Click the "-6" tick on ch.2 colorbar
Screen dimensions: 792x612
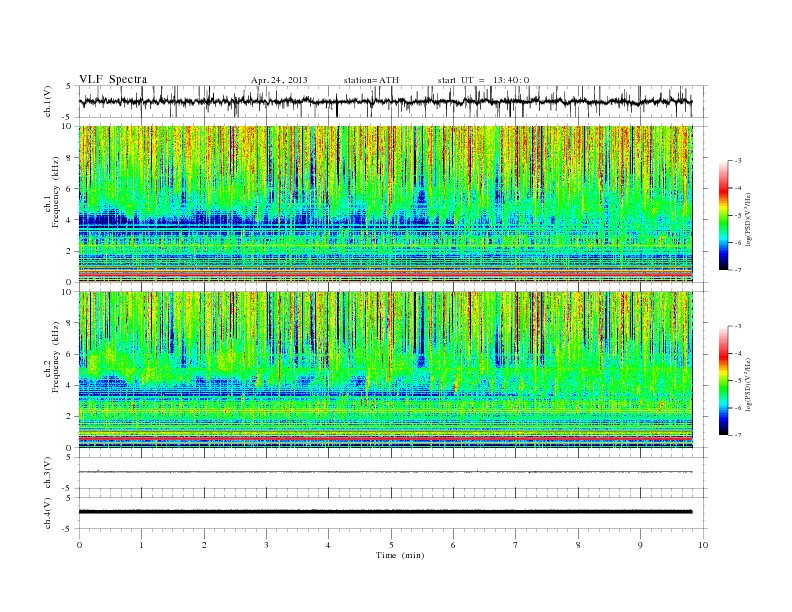738,408
